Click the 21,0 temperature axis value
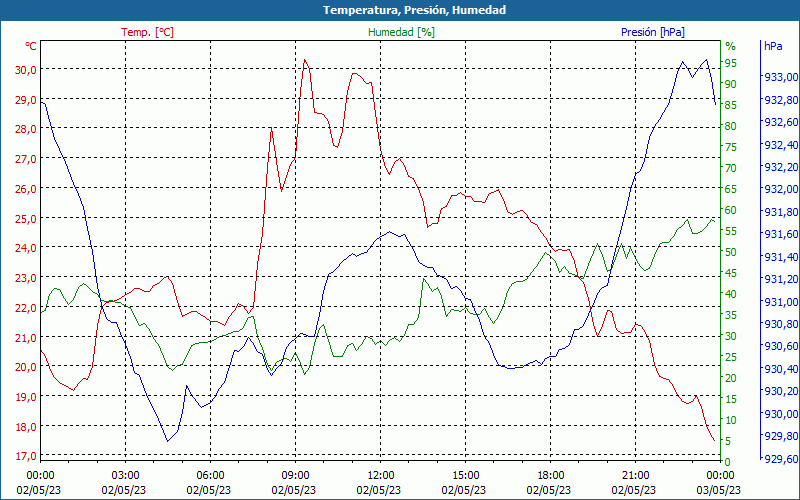800x500 pixels. click(26, 338)
